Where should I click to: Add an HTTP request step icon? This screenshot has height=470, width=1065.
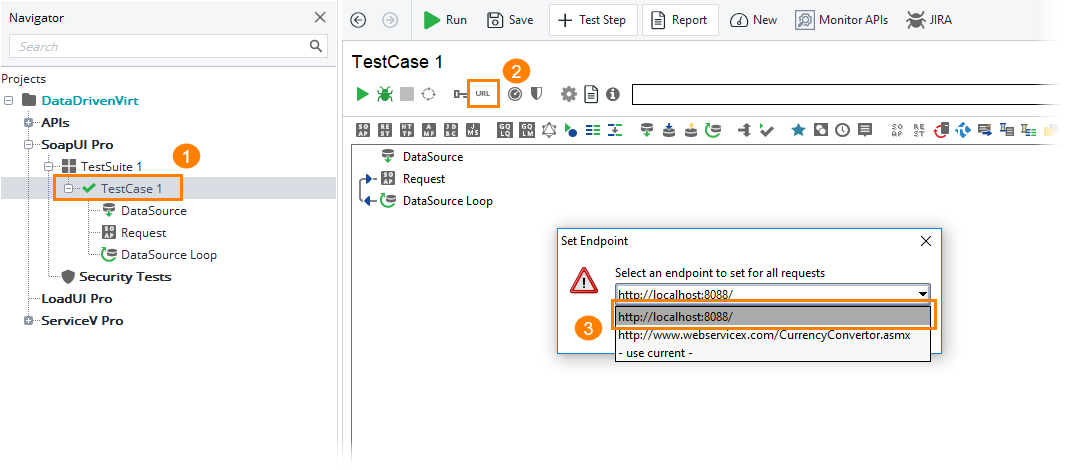[x=407, y=130]
